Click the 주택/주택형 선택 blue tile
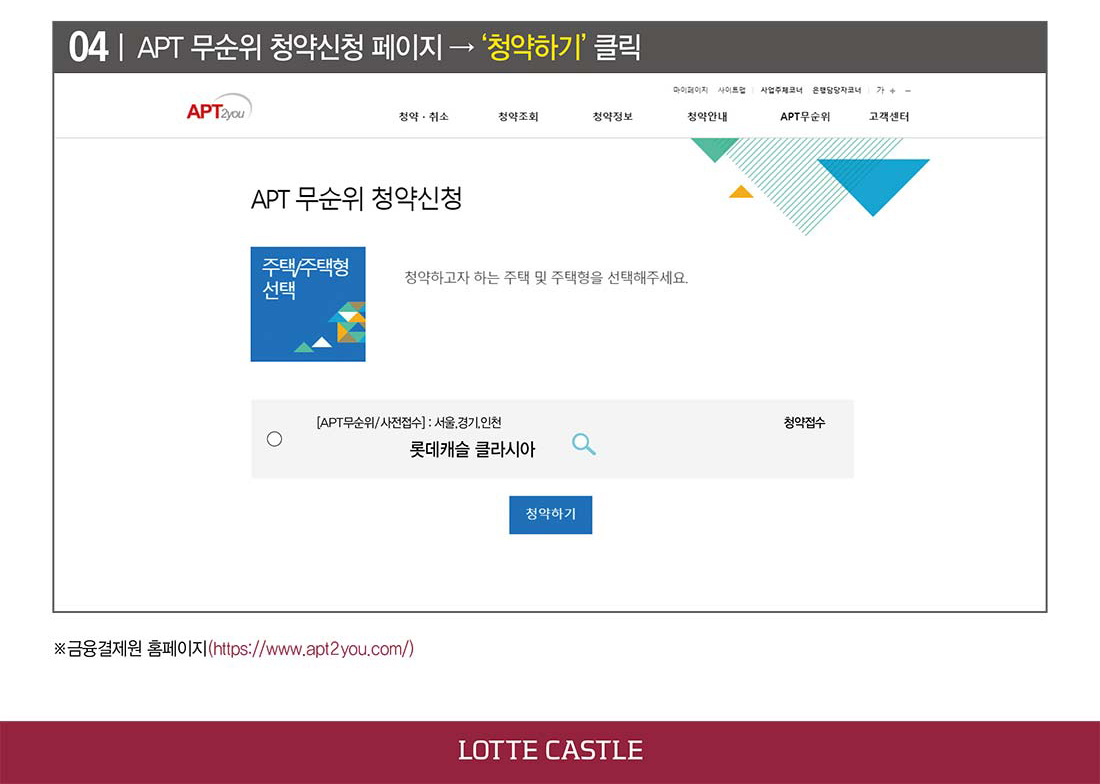The image size is (1100, 784). pos(308,304)
